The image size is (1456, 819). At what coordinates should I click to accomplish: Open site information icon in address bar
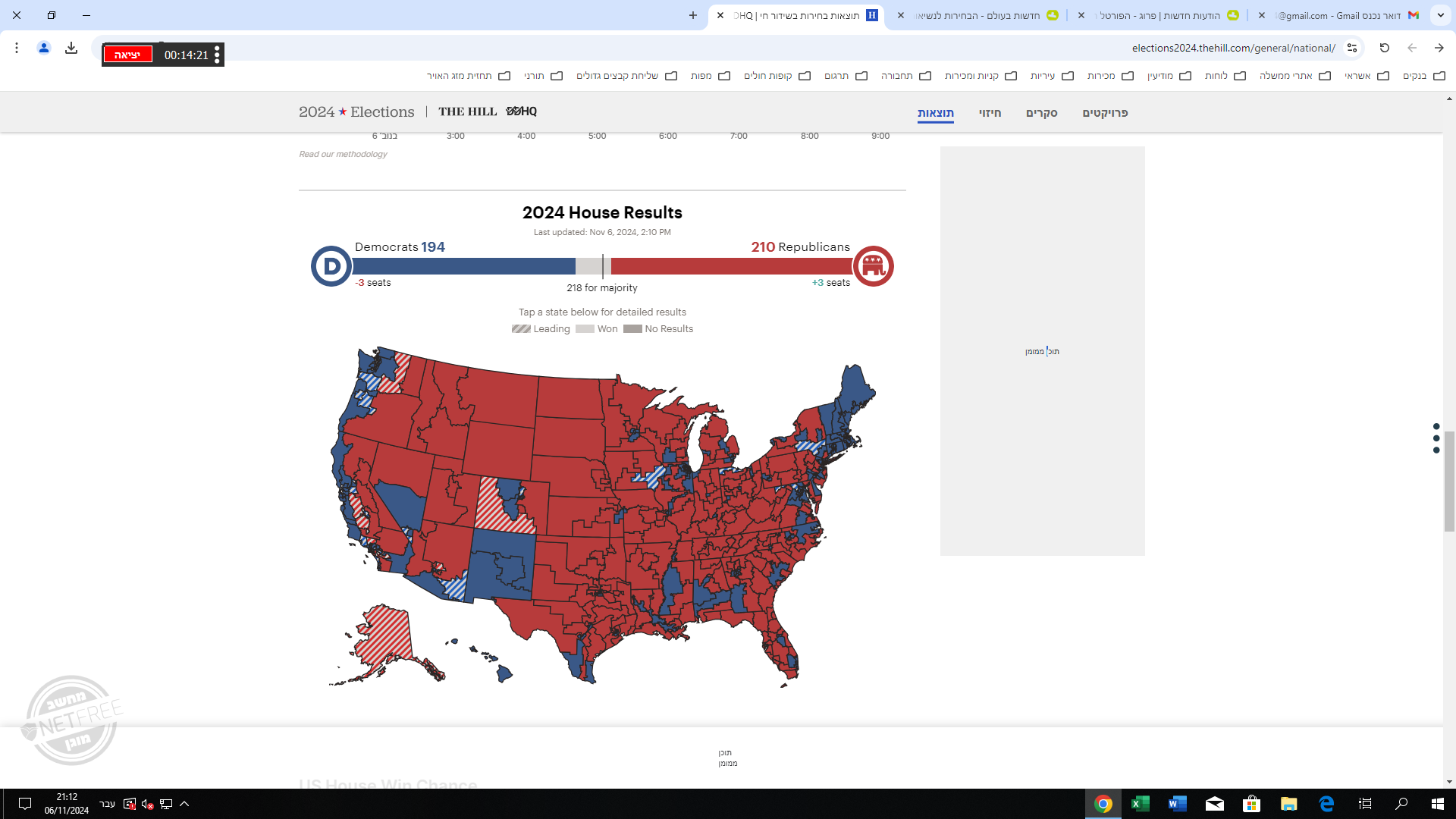pos(1352,48)
